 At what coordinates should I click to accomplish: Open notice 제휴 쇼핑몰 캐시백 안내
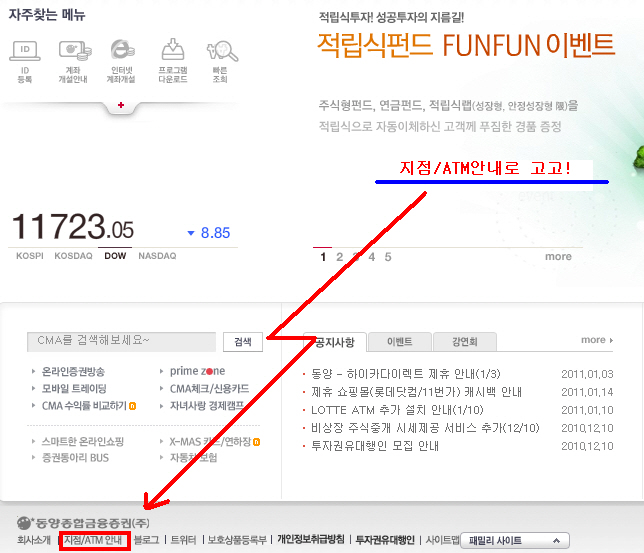pos(416,392)
